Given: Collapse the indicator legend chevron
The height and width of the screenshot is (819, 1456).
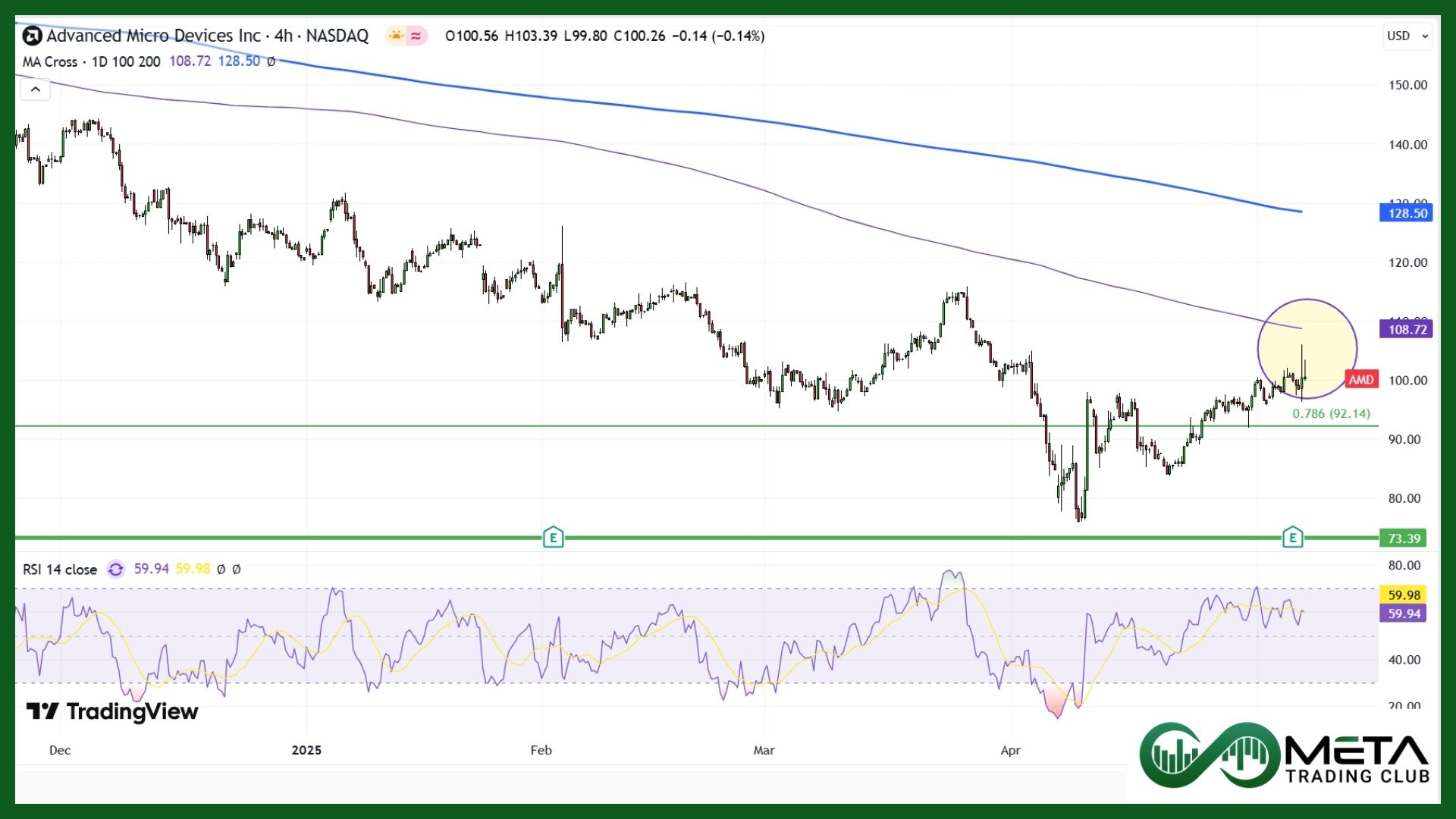Looking at the screenshot, I should (x=35, y=89).
